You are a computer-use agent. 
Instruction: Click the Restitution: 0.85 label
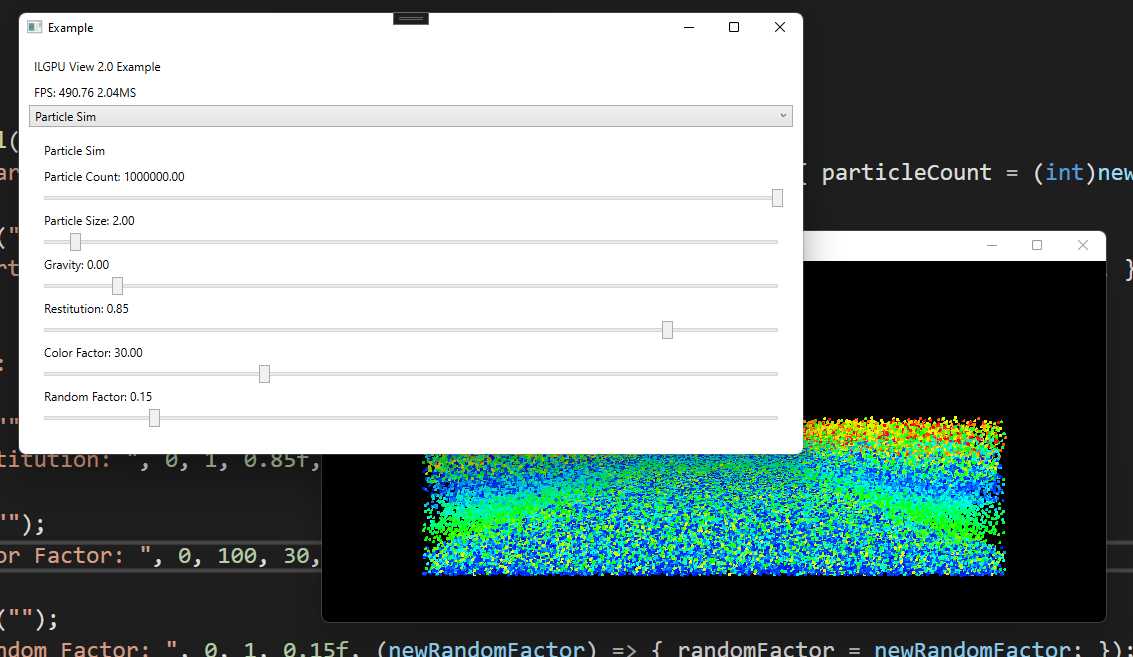click(x=86, y=309)
